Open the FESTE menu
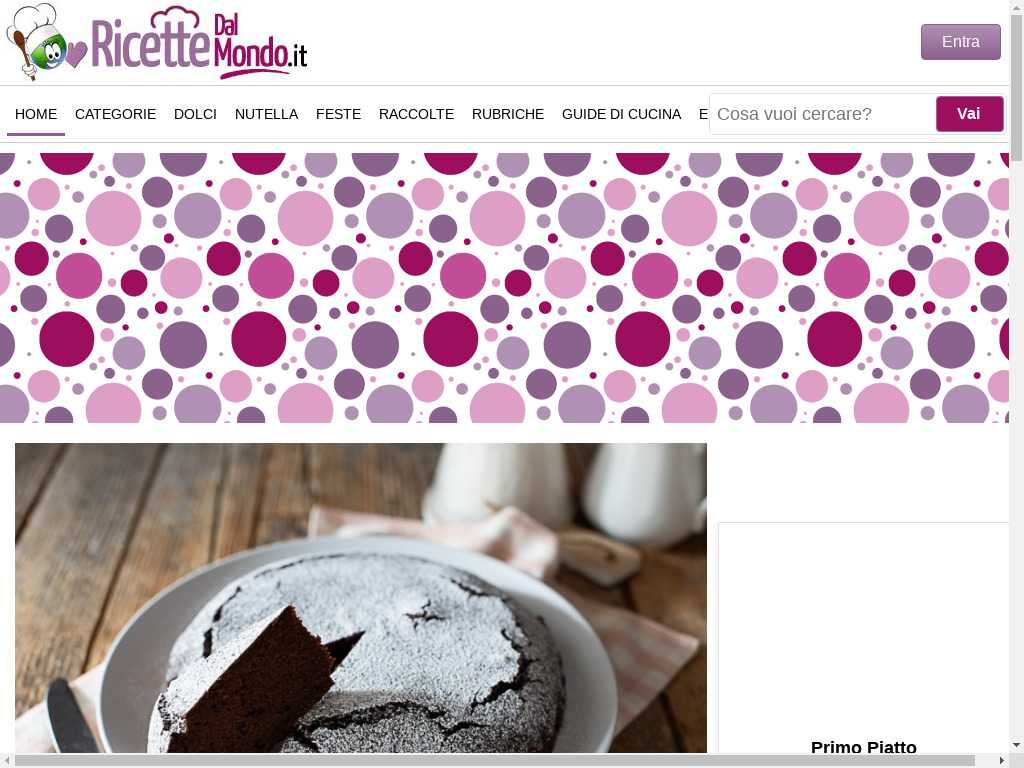The height and width of the screenshot is (768, 1024). tap(338, 114)
